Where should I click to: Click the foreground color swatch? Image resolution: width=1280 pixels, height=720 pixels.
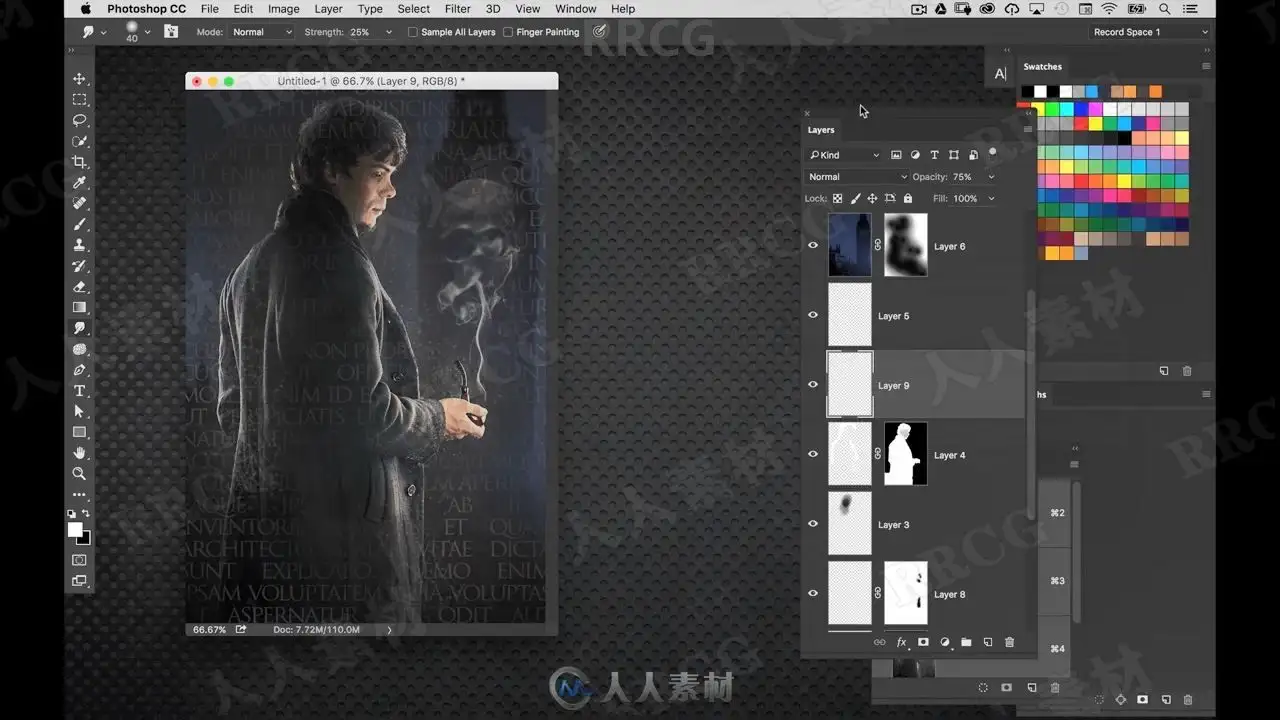(75, 529)
